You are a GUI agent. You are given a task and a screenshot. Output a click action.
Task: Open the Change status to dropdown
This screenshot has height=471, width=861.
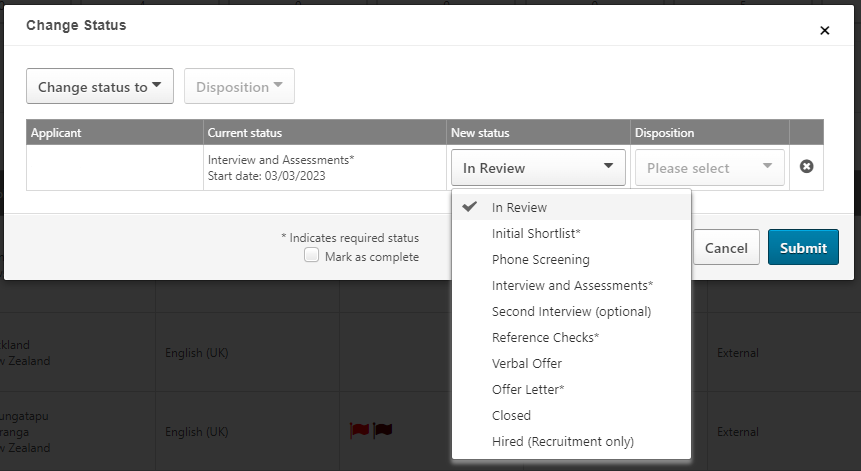point(100,86)
